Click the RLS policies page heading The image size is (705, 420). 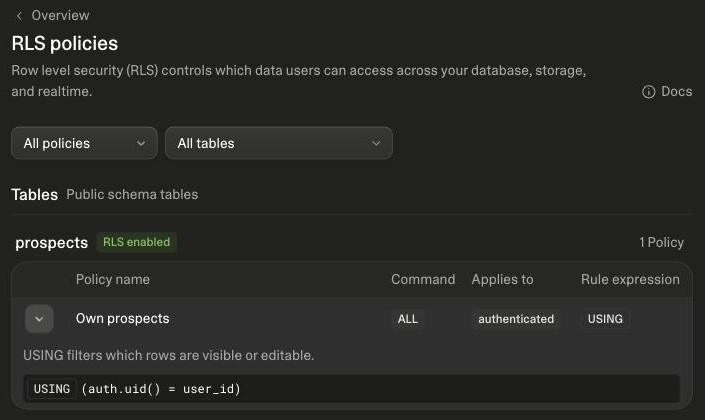[65, 44]
